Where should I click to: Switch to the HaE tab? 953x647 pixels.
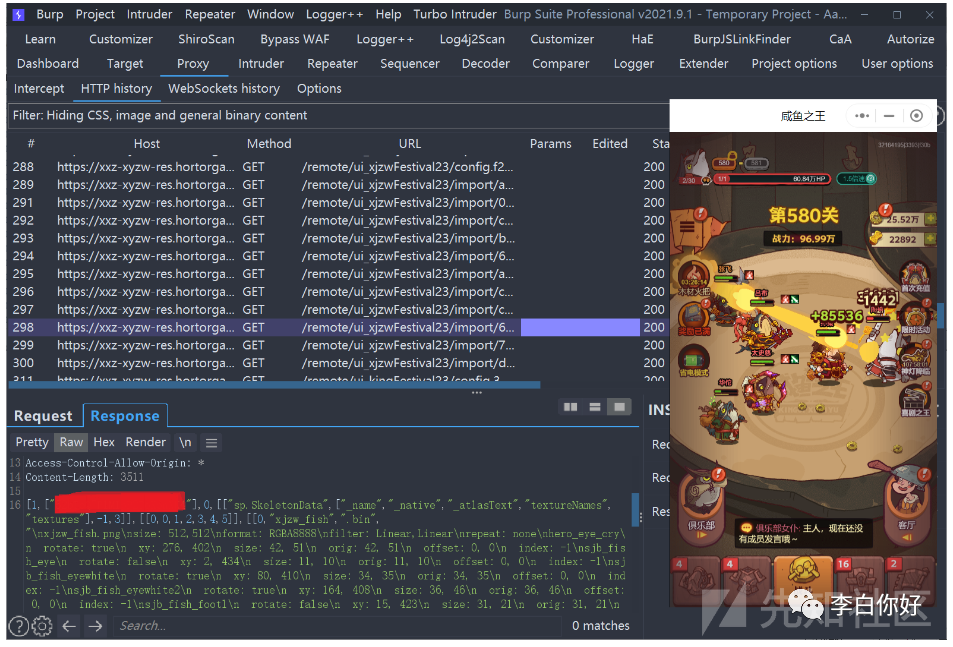pyautogui.click(x=642, y=39)
